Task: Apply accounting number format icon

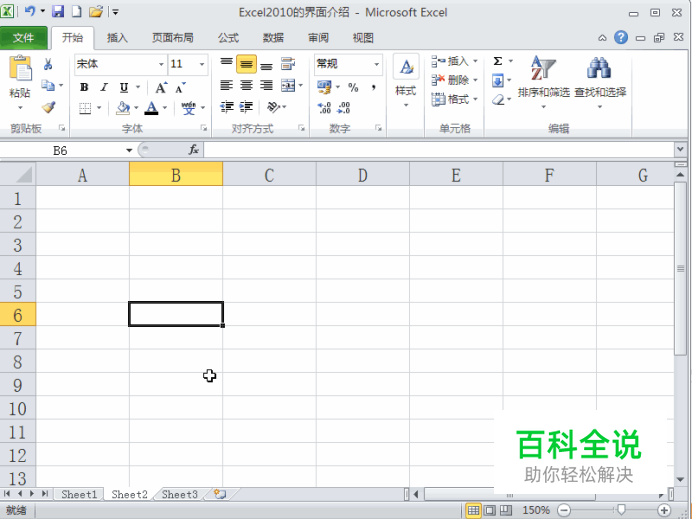Action: [x=324, y=87]
